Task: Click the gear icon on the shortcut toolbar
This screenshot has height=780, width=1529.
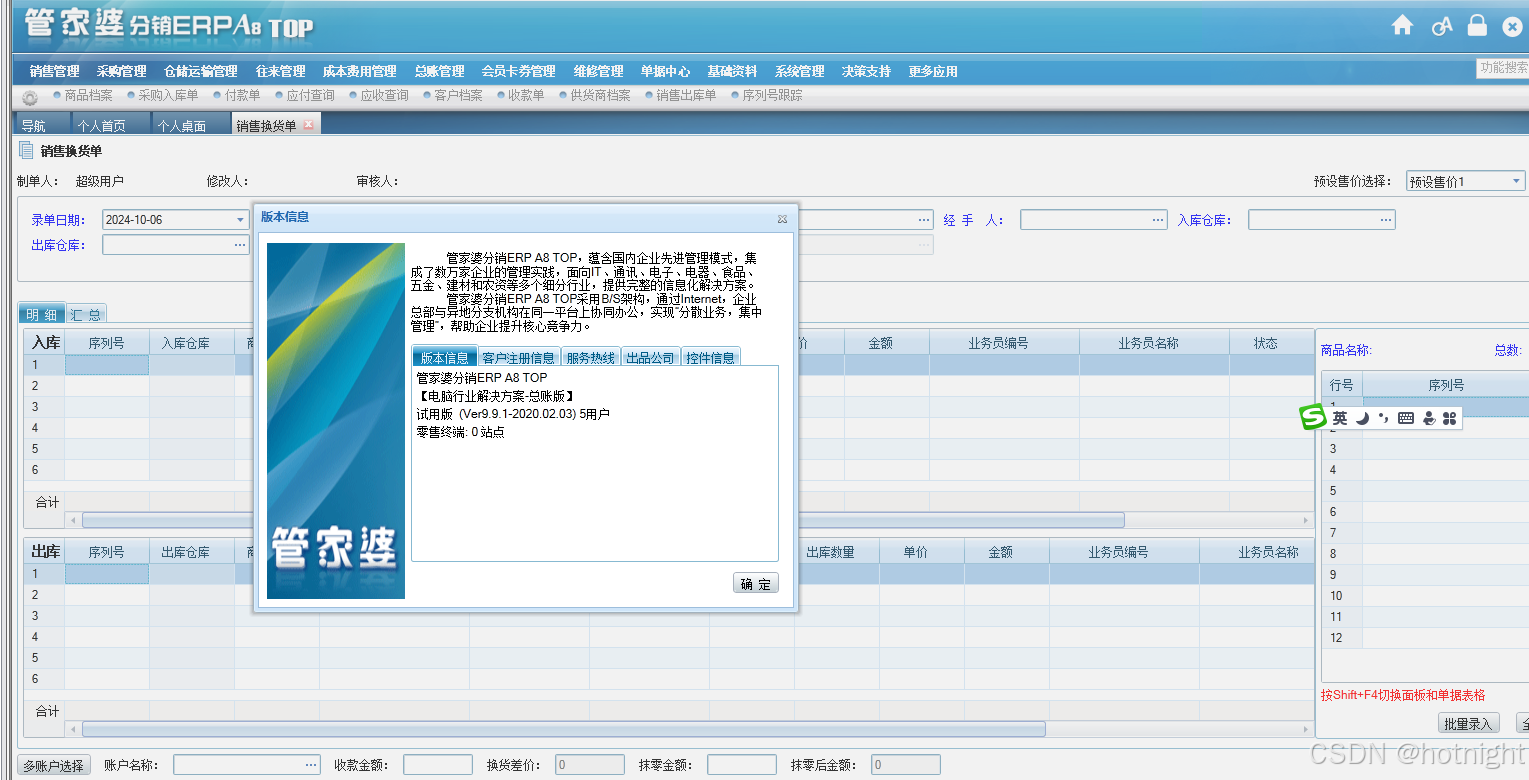Action: pos(28,95)
